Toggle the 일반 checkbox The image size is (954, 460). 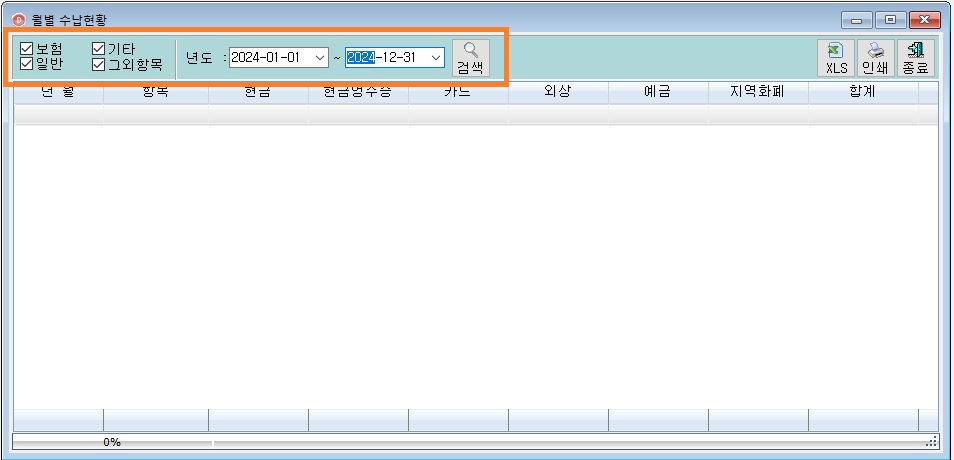point(26,63)
